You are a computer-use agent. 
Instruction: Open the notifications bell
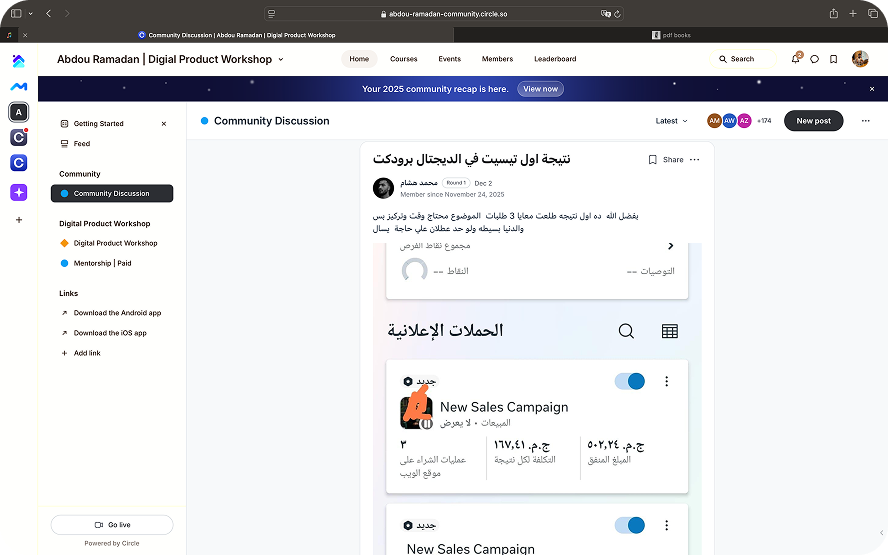(x=795, y=59)
